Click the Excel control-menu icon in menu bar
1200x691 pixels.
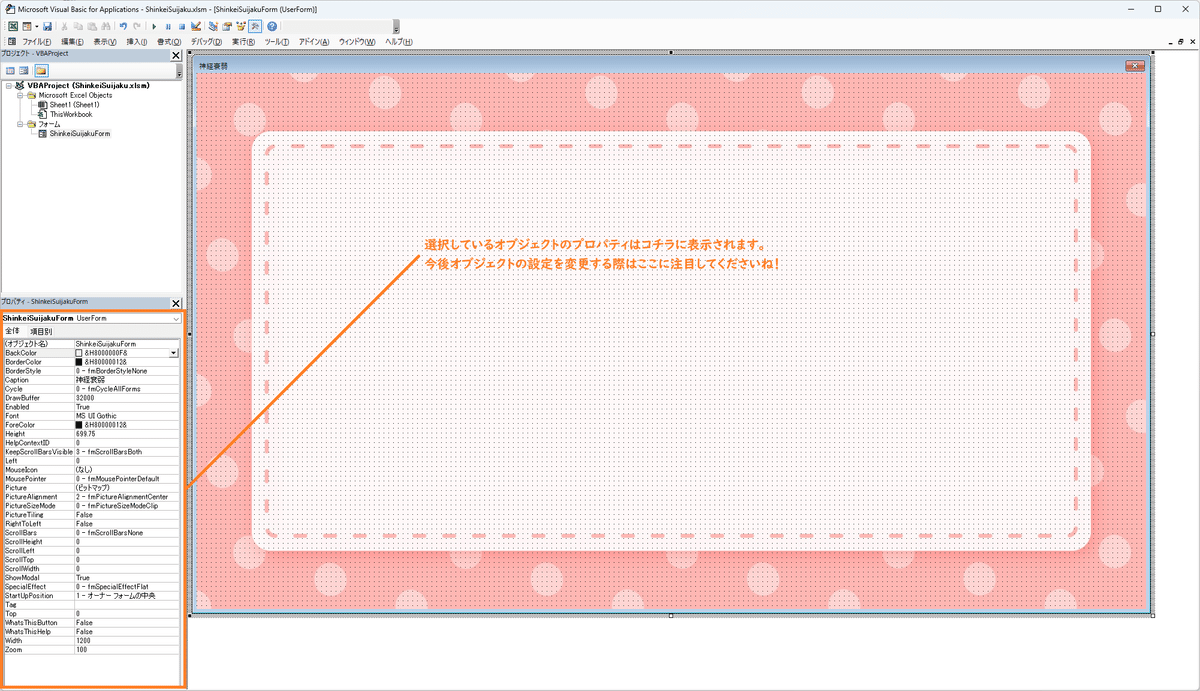pyautogui.click(x=11, y=42)
